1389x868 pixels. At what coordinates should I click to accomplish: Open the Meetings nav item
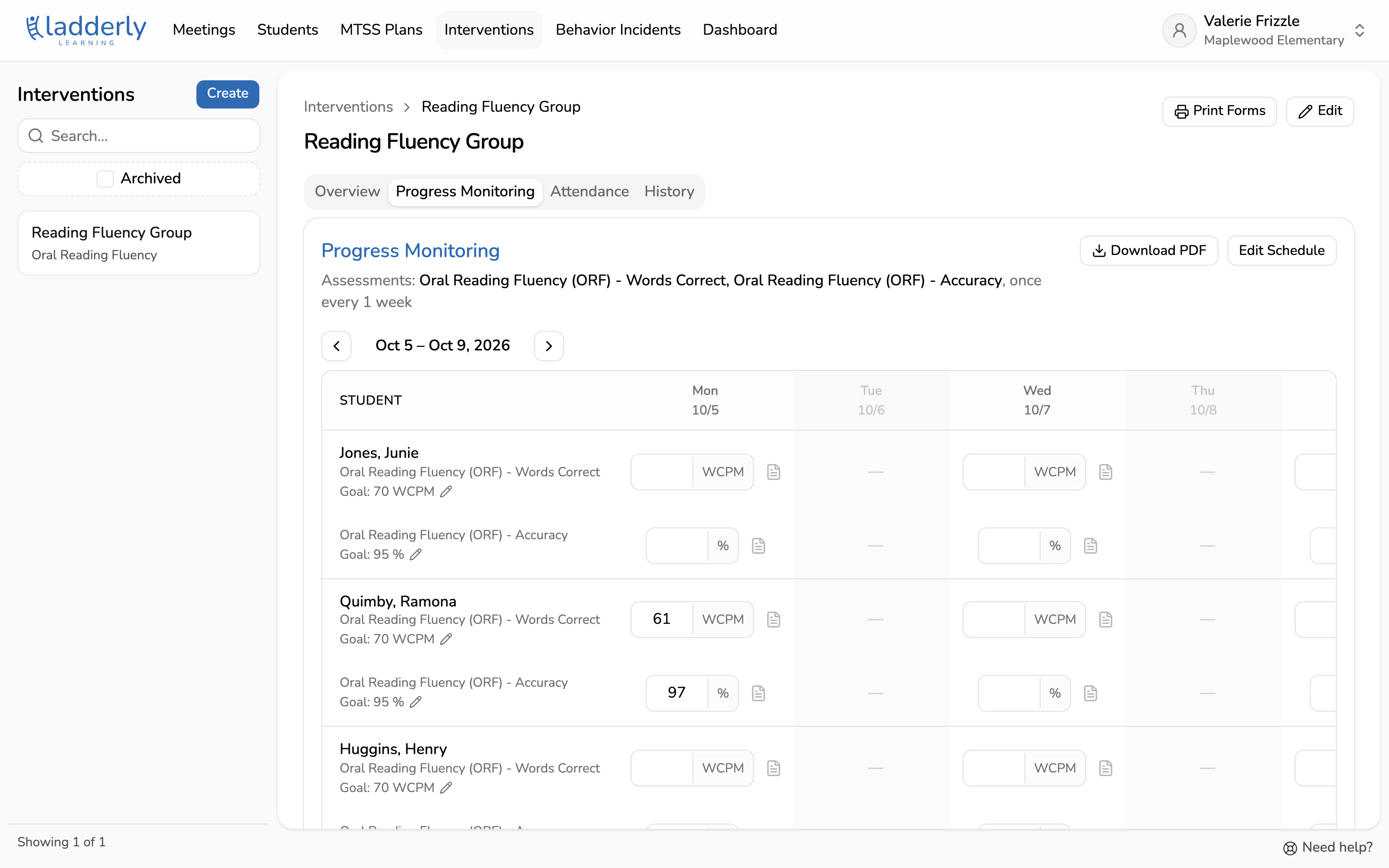(204, 30)
